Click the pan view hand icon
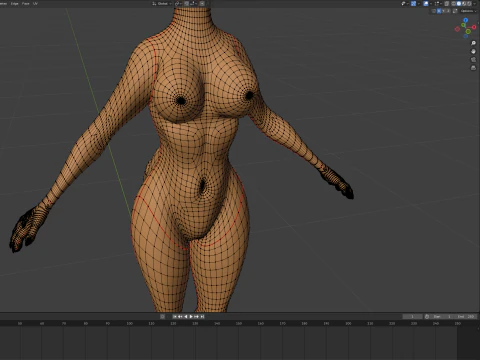 [x=473, y=51]
